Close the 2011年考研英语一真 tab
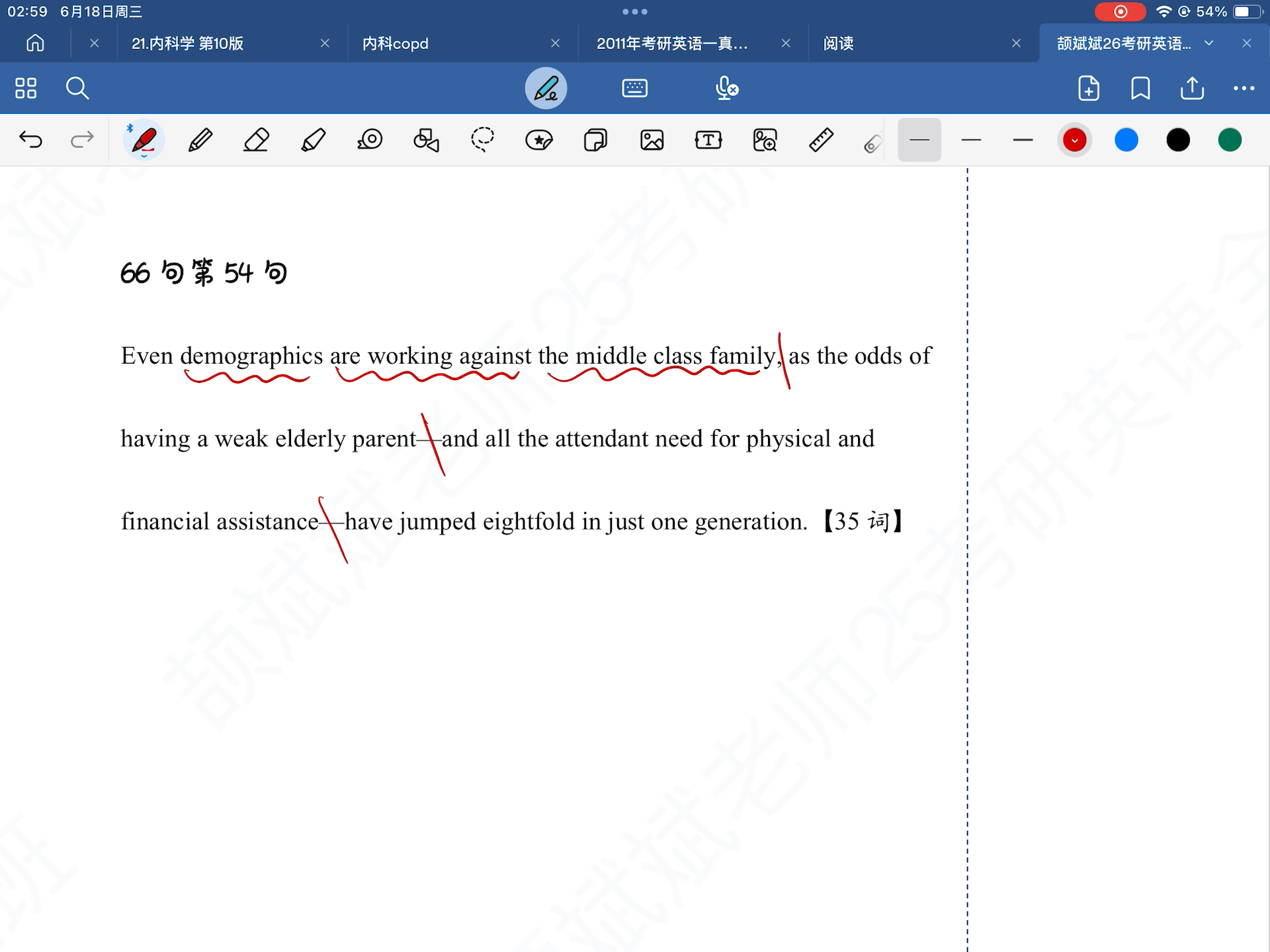The width and height of the screenshot is (1270, 952). coord(786,43)
